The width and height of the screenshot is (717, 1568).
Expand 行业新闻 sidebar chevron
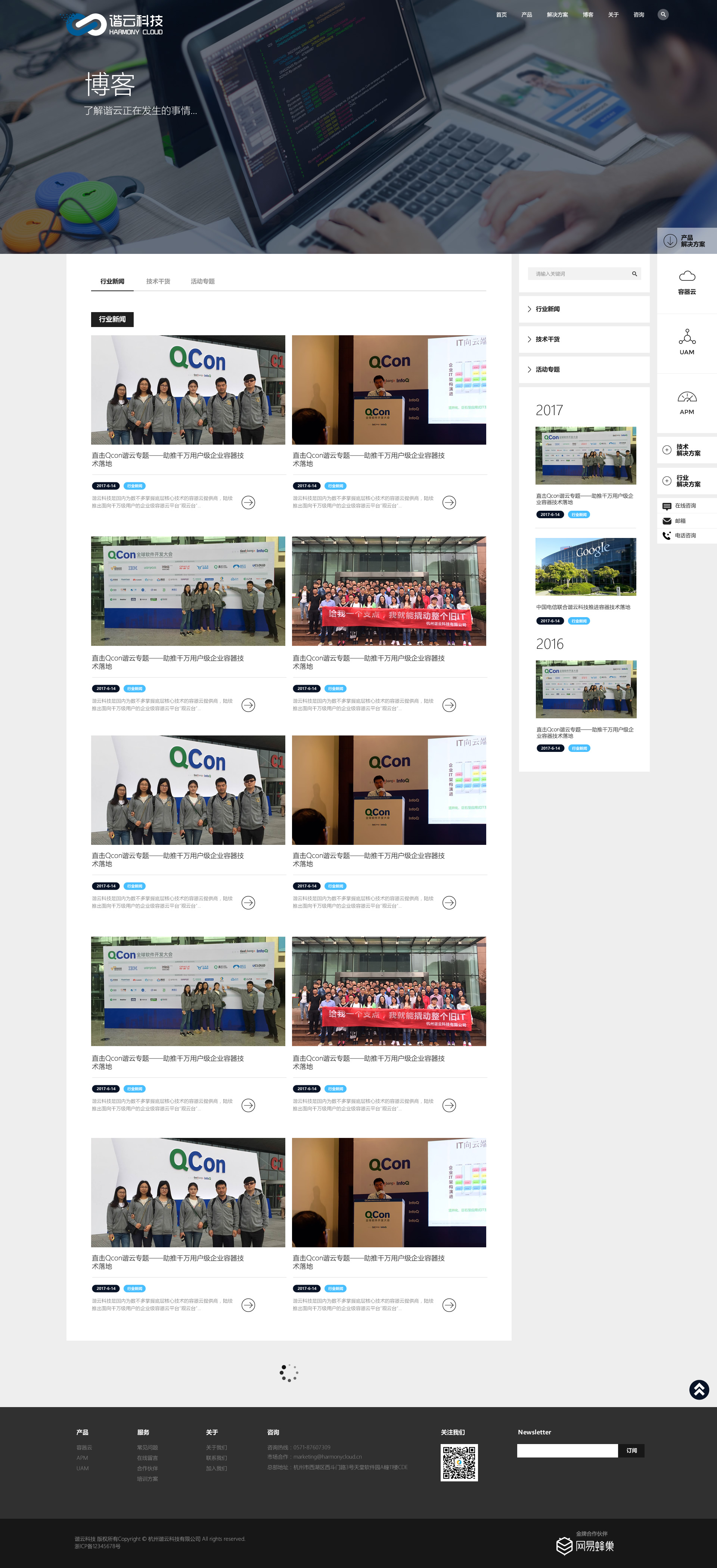point(529,309)
